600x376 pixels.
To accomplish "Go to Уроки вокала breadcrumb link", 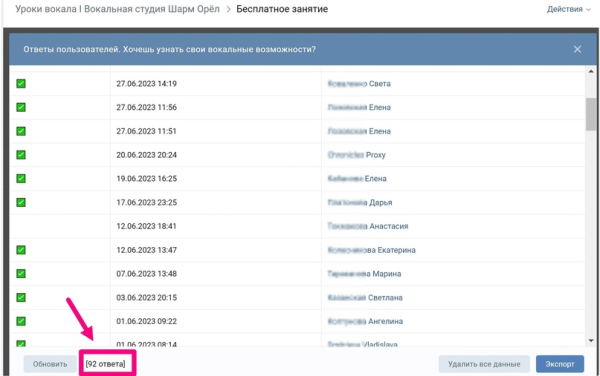I will coord(117,9).
